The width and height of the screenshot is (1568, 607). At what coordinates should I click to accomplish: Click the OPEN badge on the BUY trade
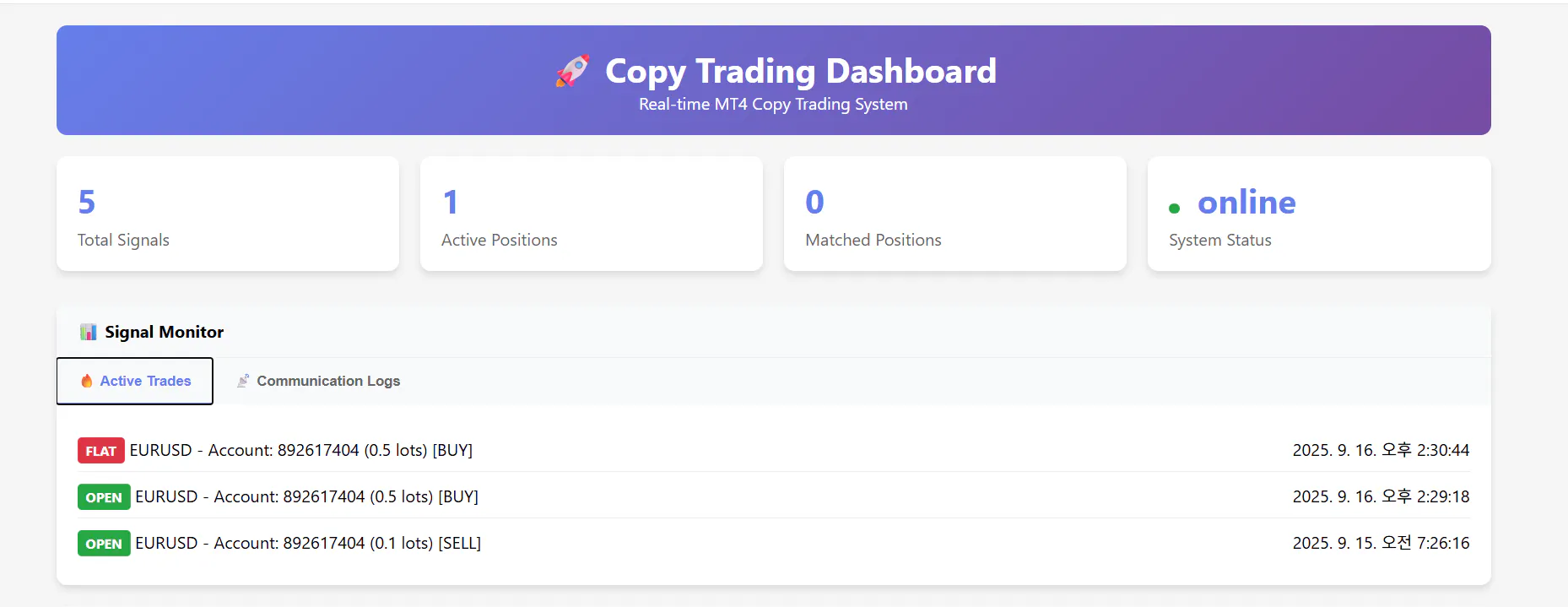tap(104, 497)
